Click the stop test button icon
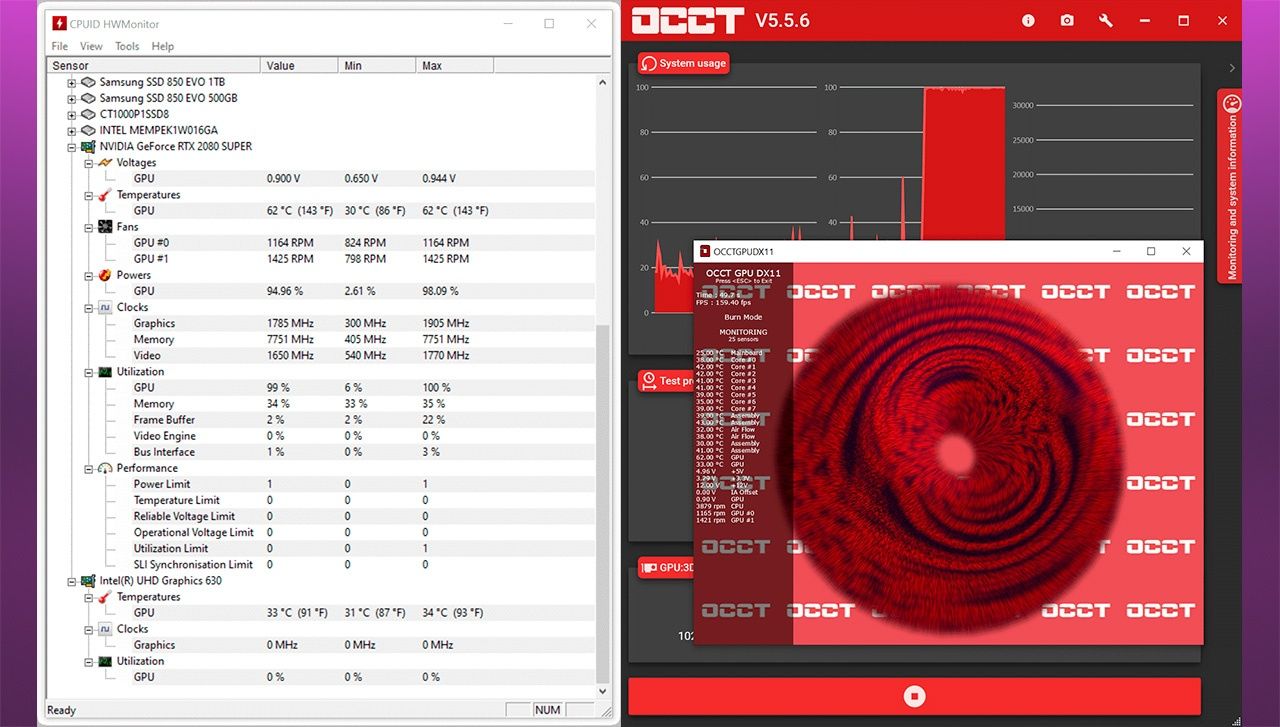Screen dimensions: 1280x727 pyautogui.click(x=914, y=696)
